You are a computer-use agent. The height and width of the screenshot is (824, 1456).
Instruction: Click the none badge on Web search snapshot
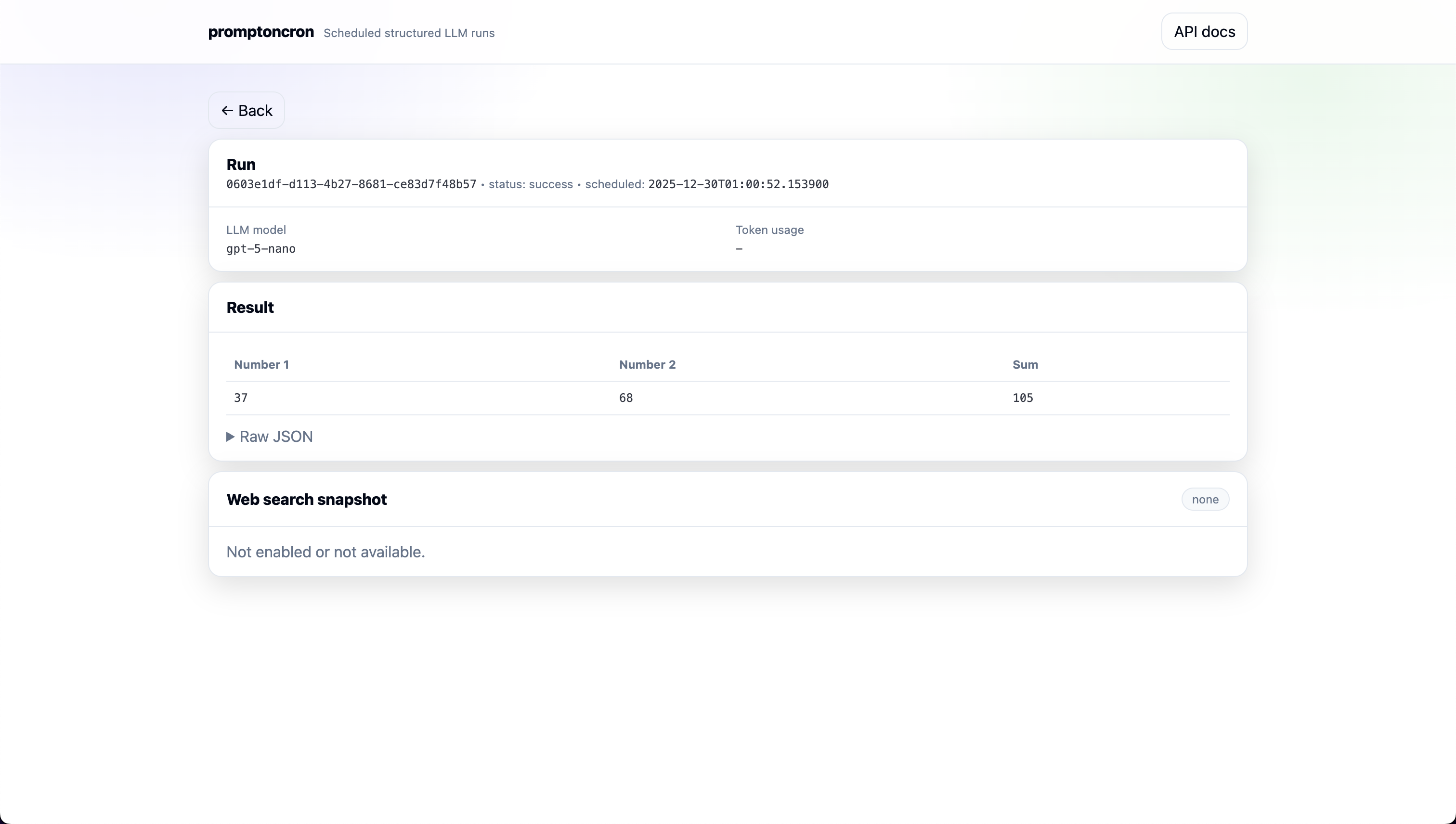pos(1205,499)
